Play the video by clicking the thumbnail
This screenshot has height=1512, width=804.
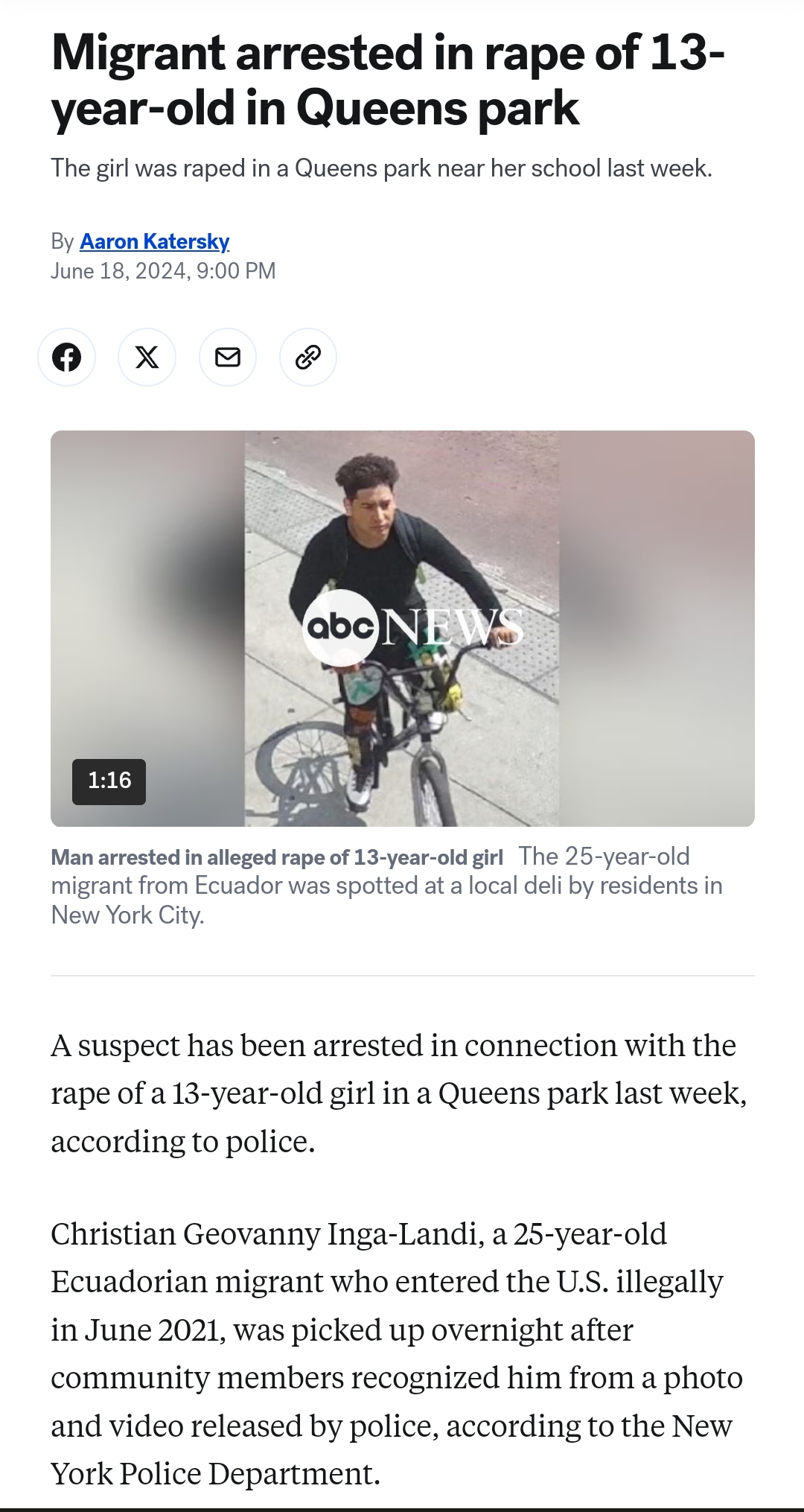(402, 628)
